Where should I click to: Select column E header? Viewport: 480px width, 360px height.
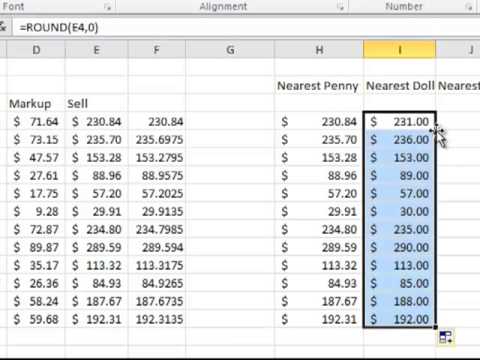(x=96, y=50)
